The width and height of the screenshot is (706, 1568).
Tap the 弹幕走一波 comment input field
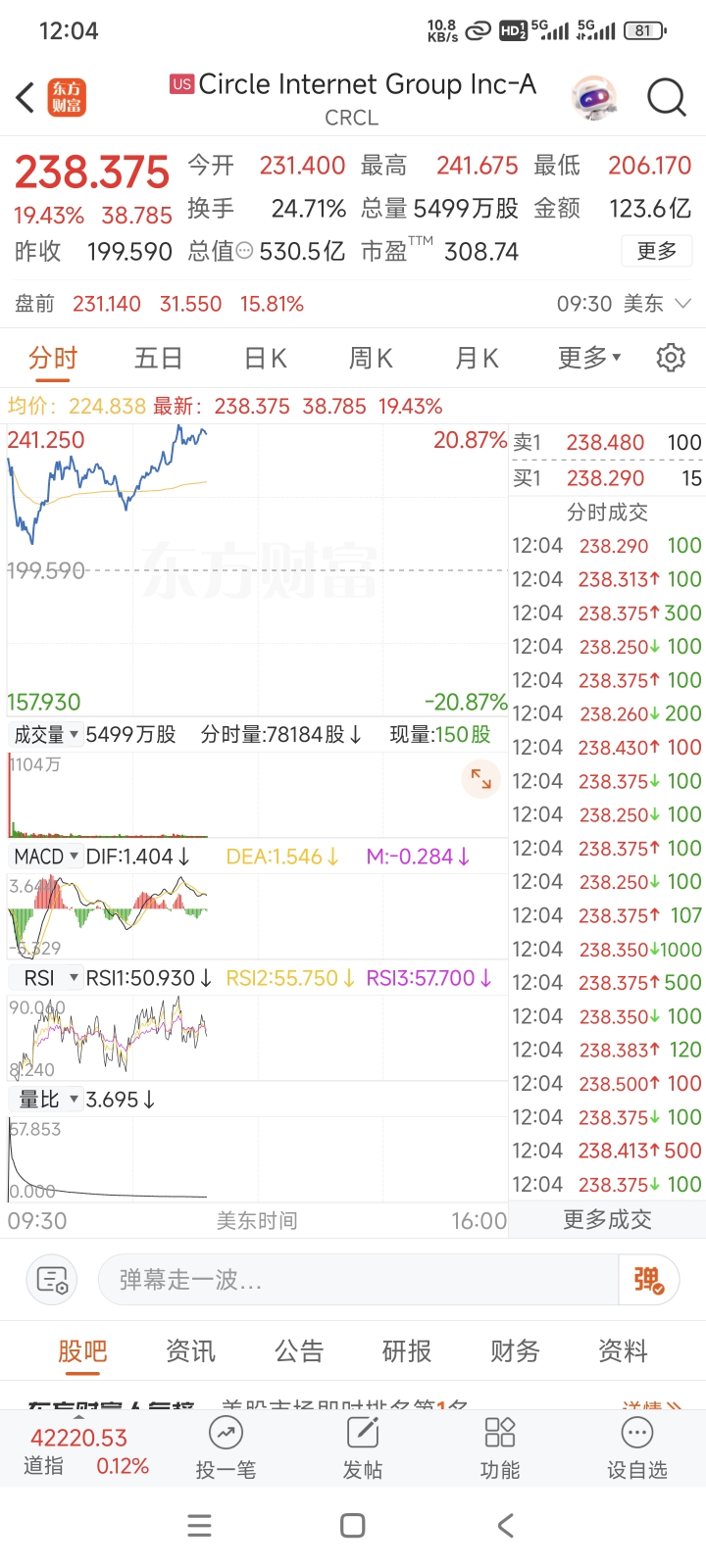(x=359, y=1280)
